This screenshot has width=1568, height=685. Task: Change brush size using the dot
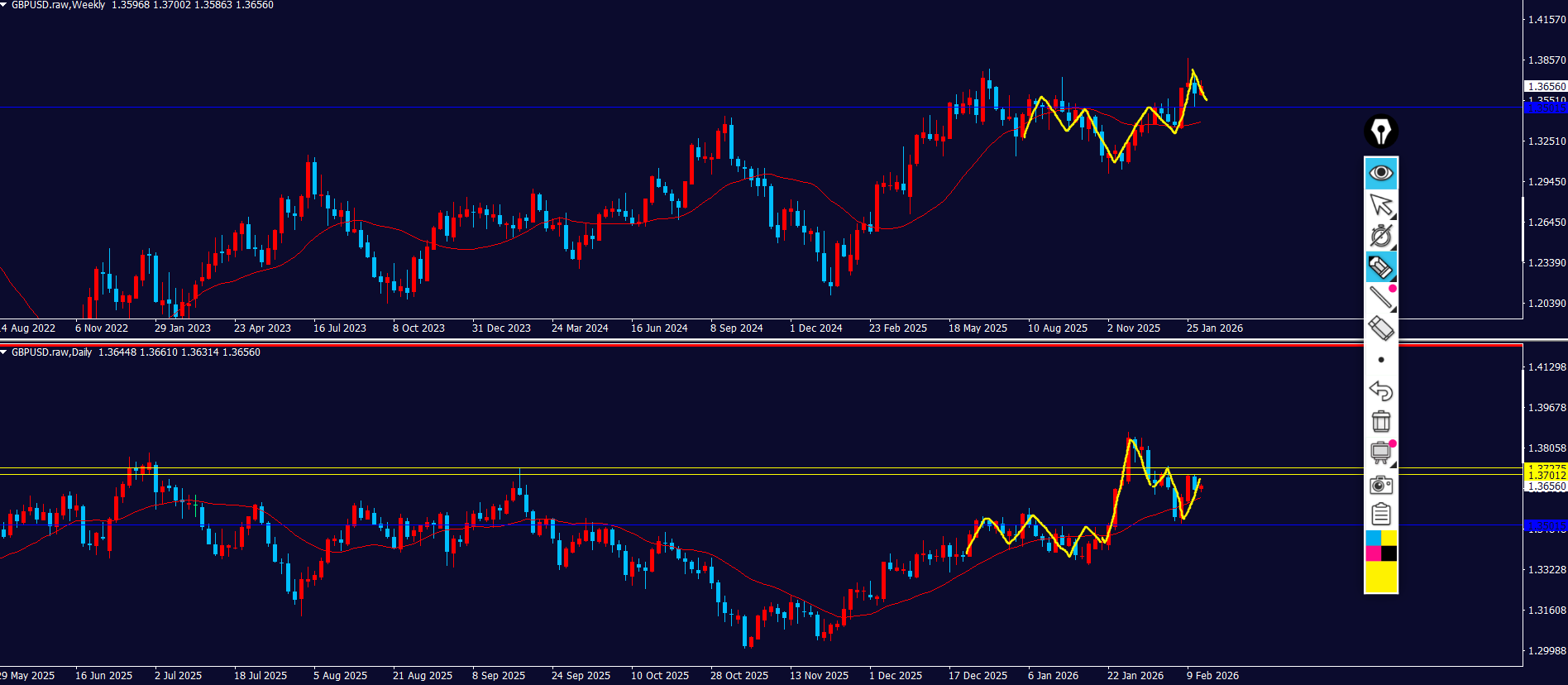1380,360
